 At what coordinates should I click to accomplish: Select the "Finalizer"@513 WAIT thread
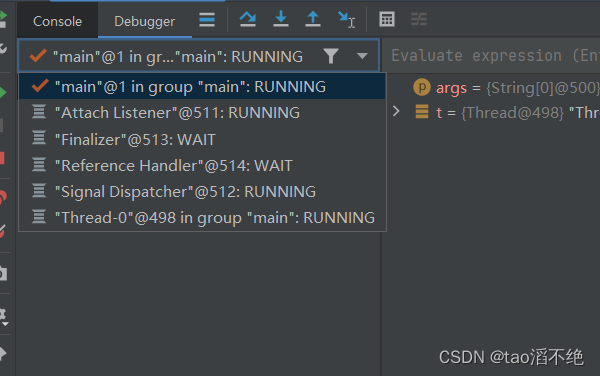point(202,139)
